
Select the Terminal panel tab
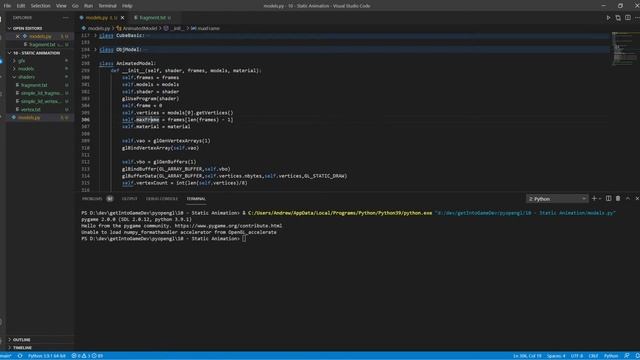pyautogui.click(x=196, y=199)
